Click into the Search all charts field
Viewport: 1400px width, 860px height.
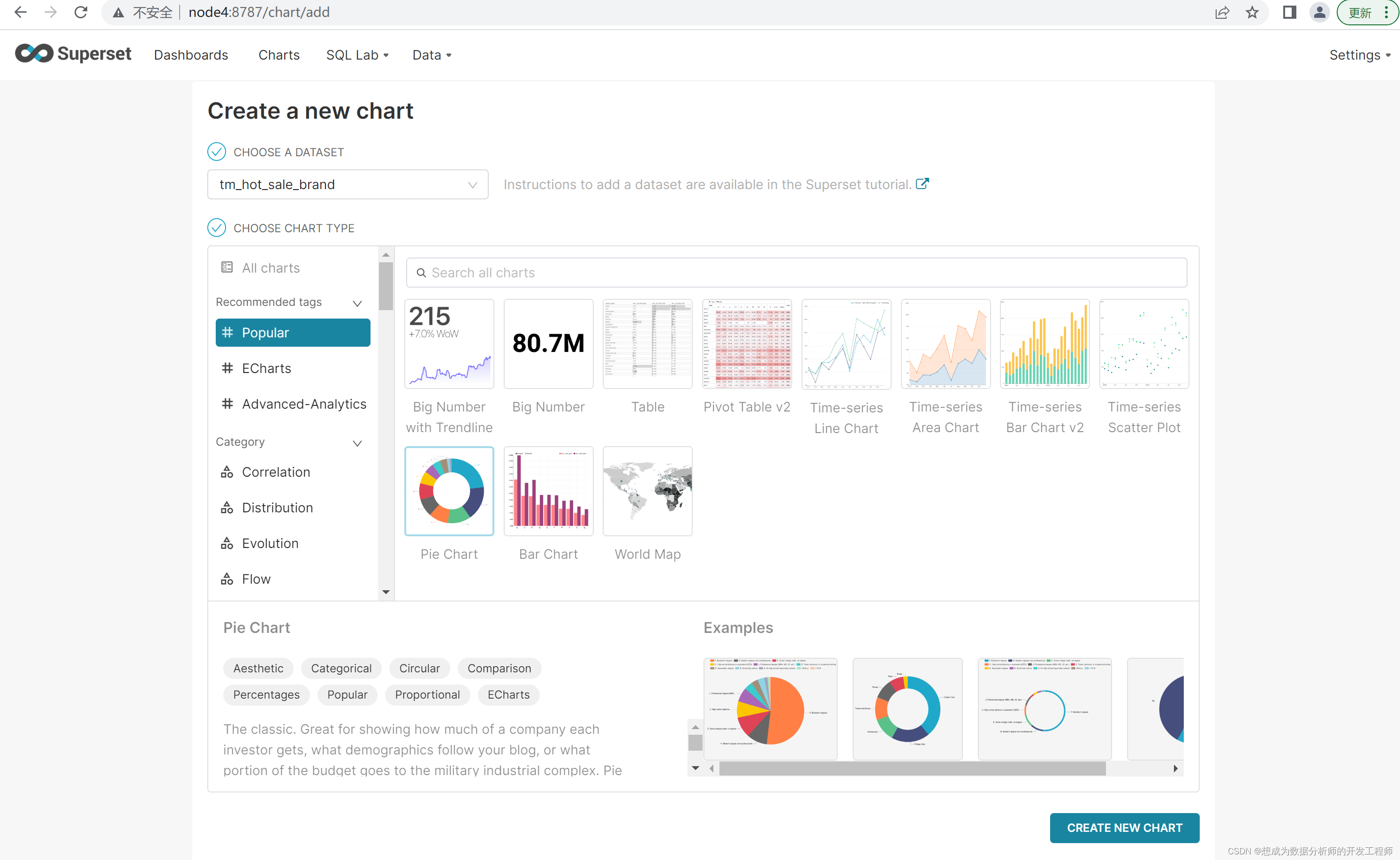[796, 273]
